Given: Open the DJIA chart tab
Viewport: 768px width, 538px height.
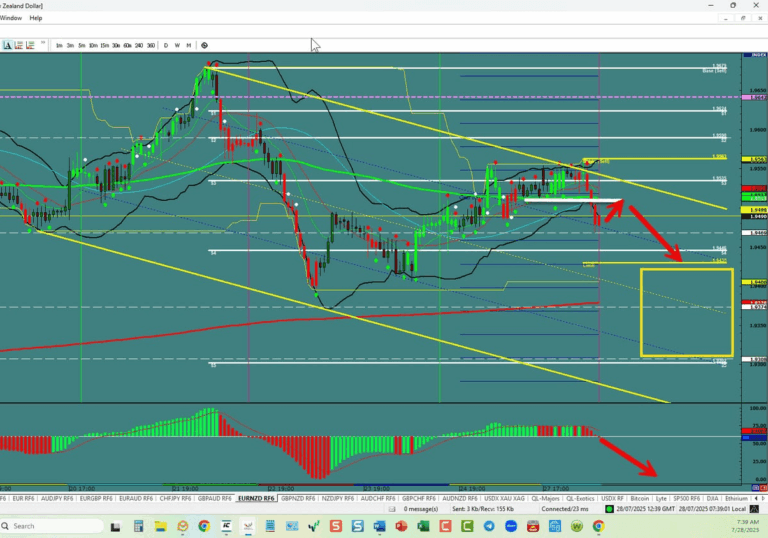Looking at the screenshot, I should tap(712, 498).
